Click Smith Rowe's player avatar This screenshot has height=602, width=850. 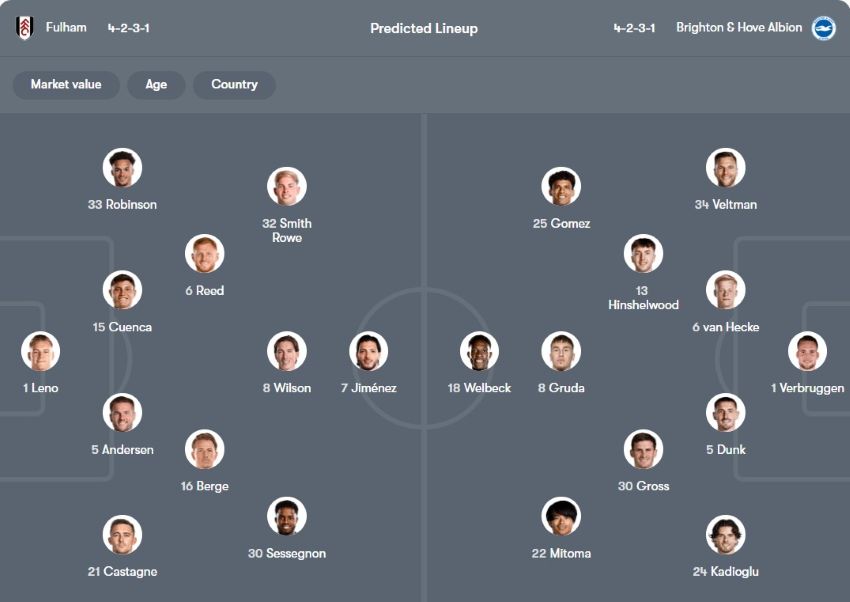(287, 187)
